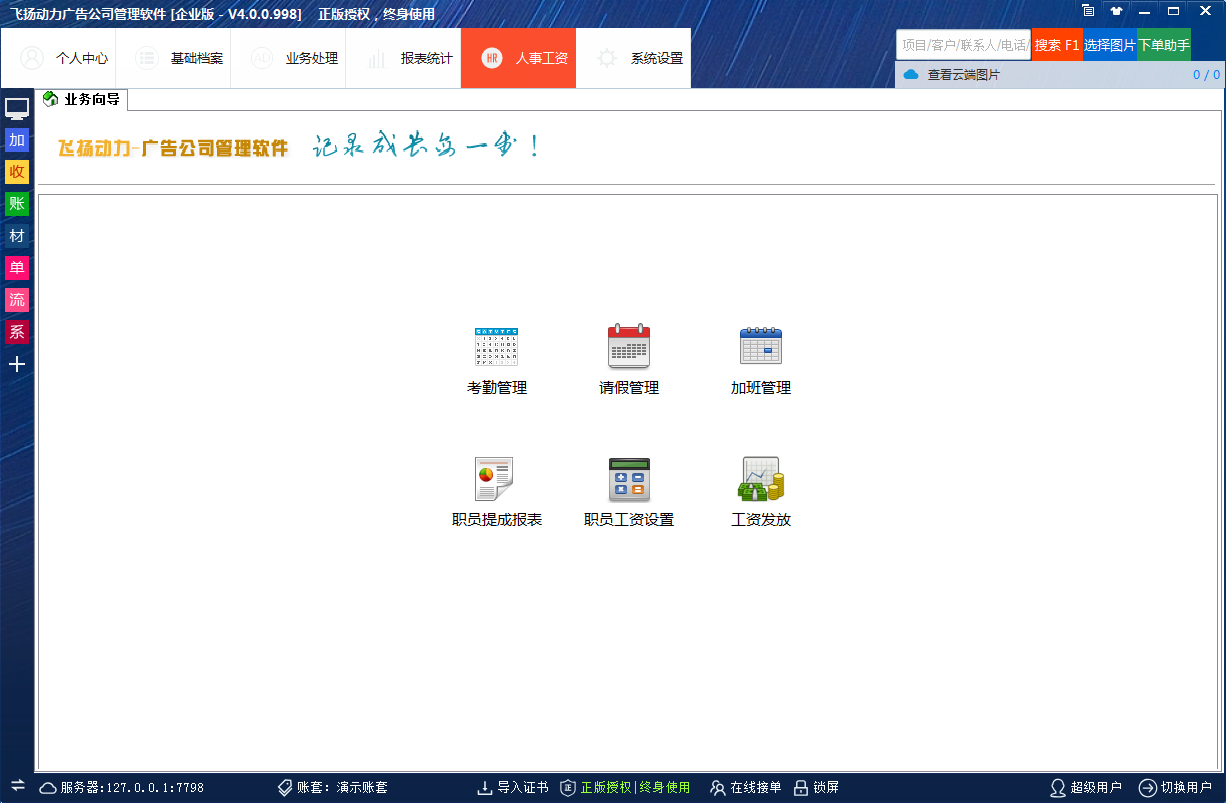Open the 职员工资设置 calculator icon
Viewport: 1226px width, 803px height.
point(629,479)
